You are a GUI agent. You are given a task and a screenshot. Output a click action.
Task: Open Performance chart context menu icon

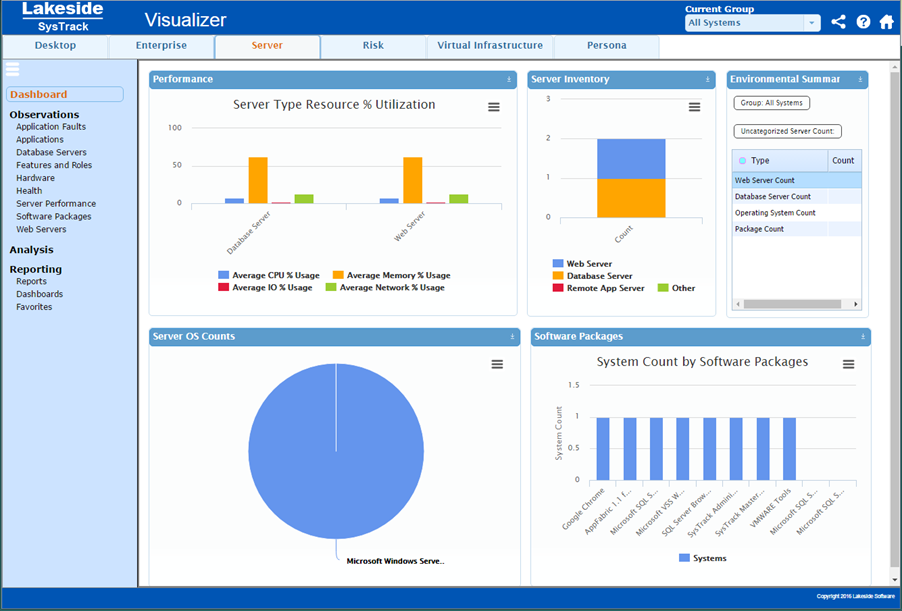[494, 107]
